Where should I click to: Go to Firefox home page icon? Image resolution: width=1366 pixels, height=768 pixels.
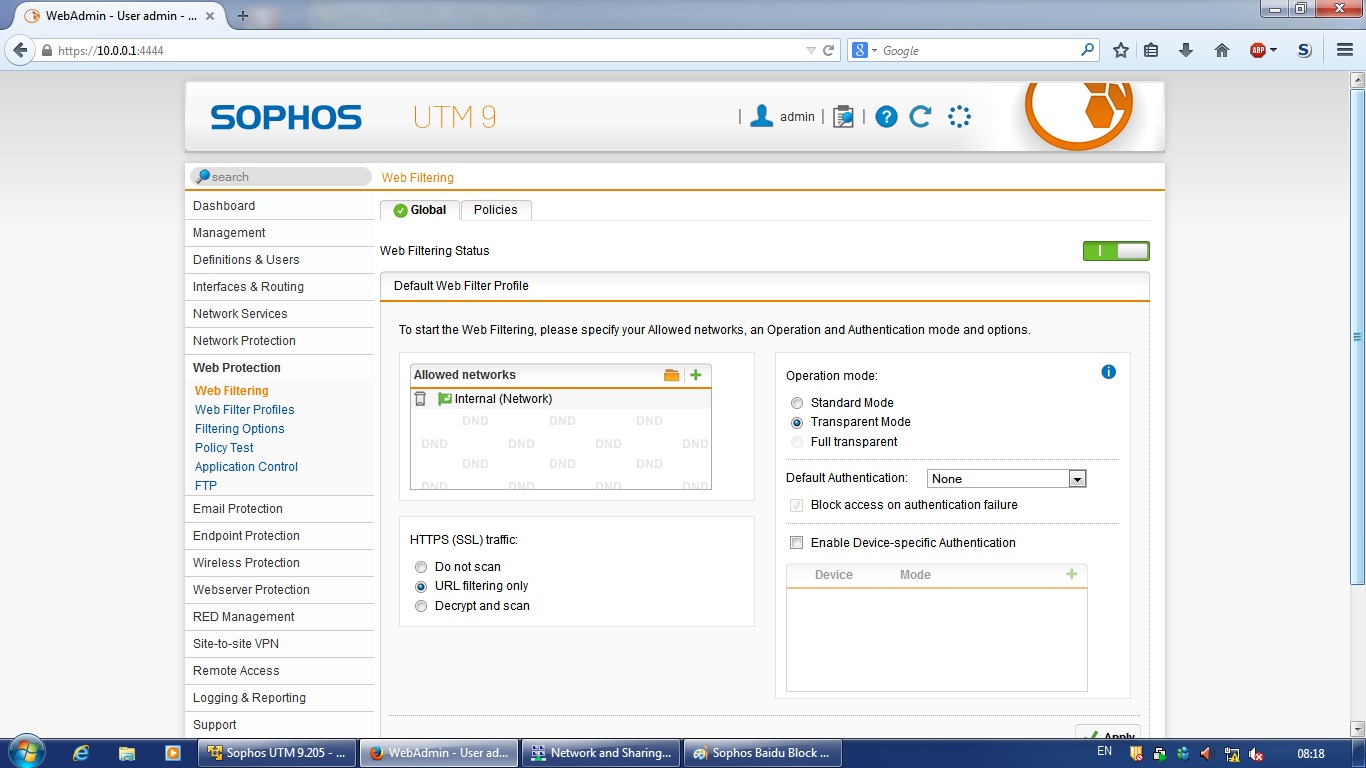tap(1221, 50)
